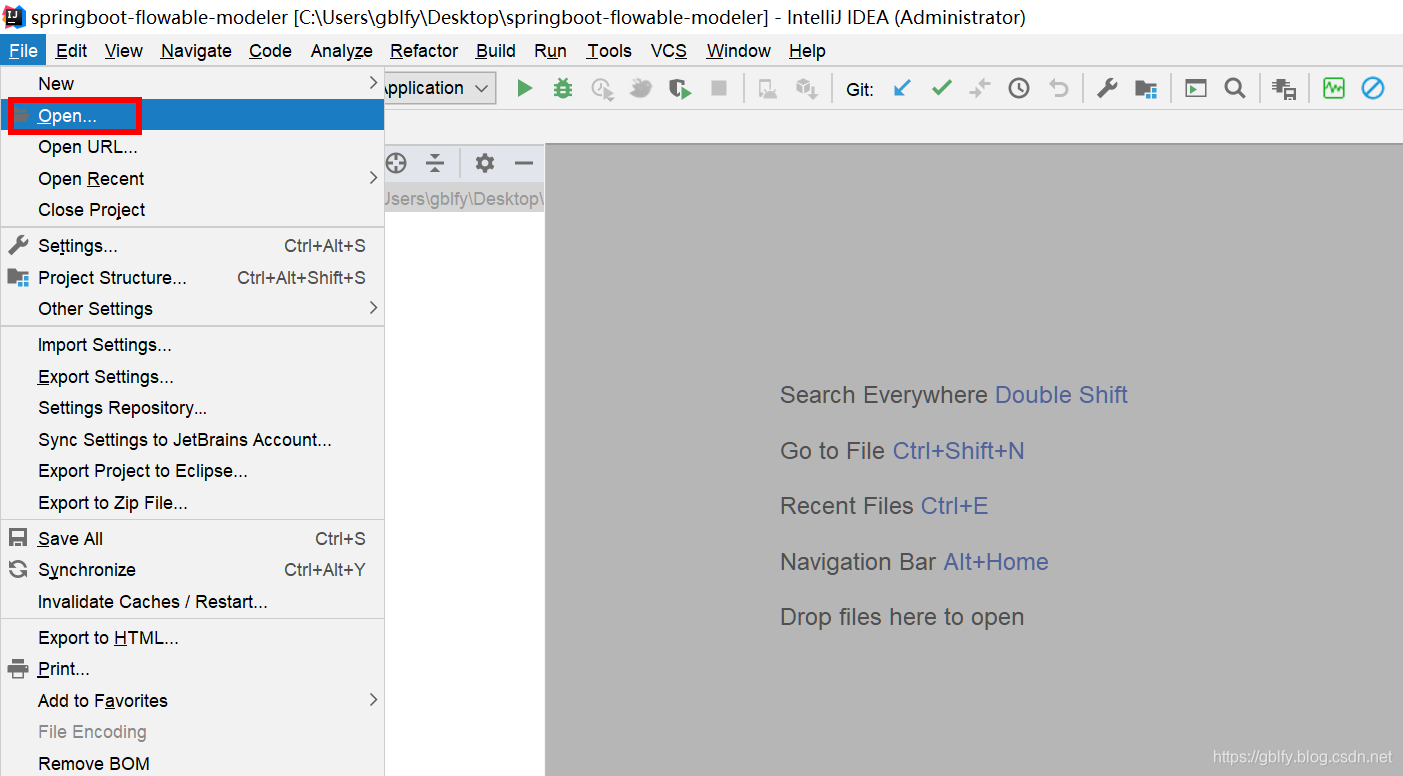
Task: Open the VCS menu
Action: (x=669, y=51)
